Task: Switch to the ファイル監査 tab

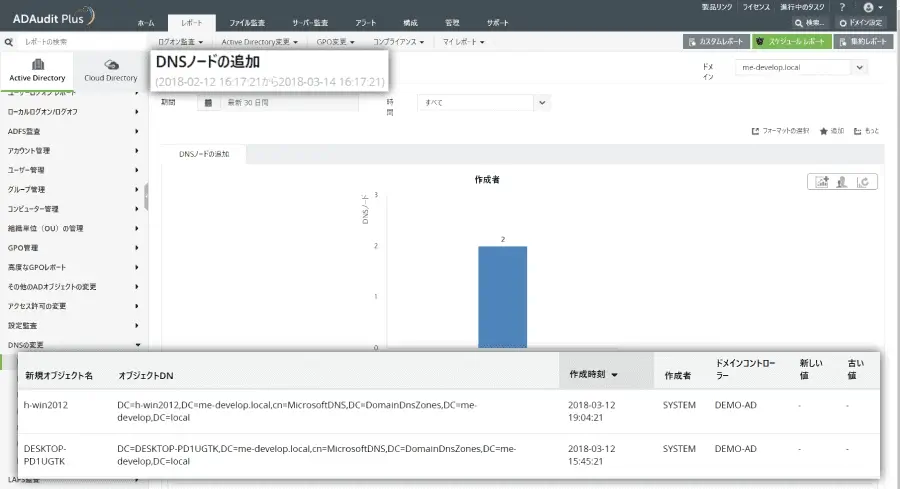Action: [247, 23]
